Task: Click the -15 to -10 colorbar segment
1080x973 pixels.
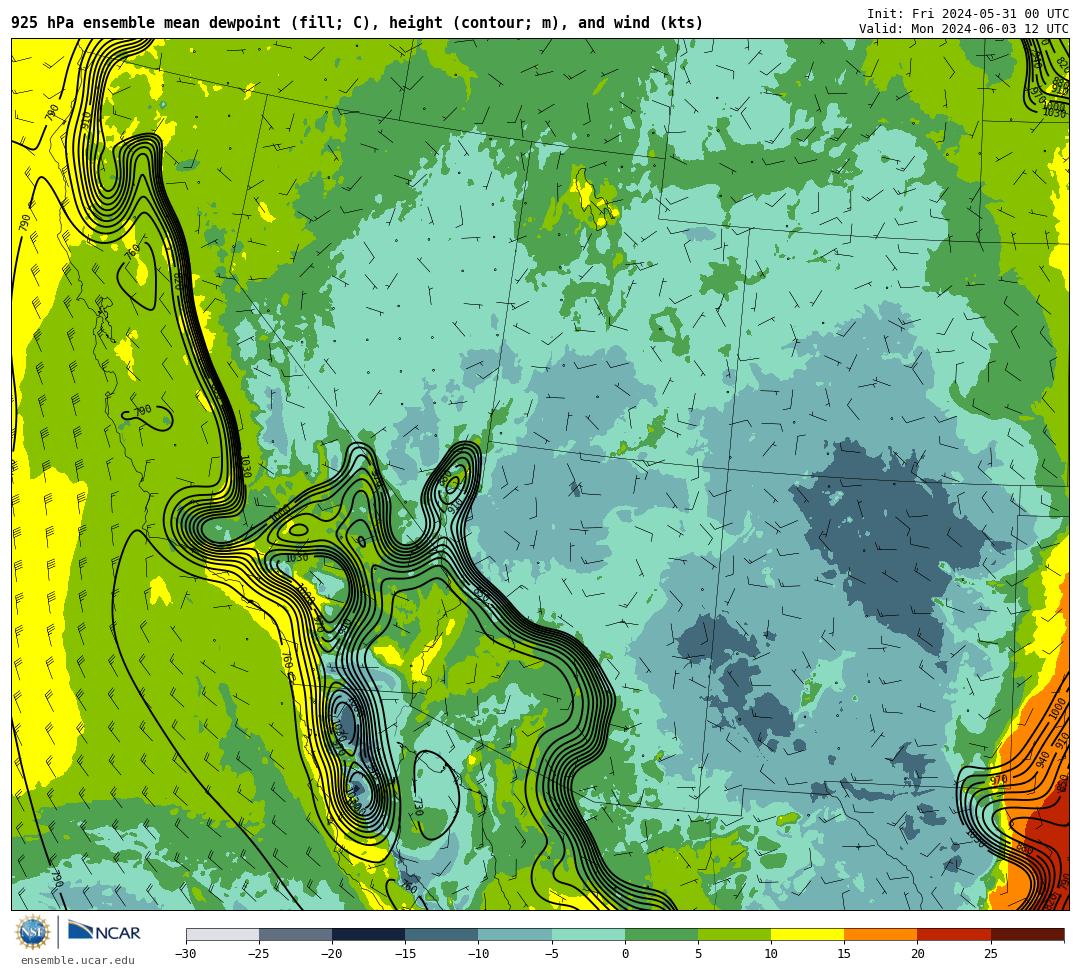Action: pos(442,934)
